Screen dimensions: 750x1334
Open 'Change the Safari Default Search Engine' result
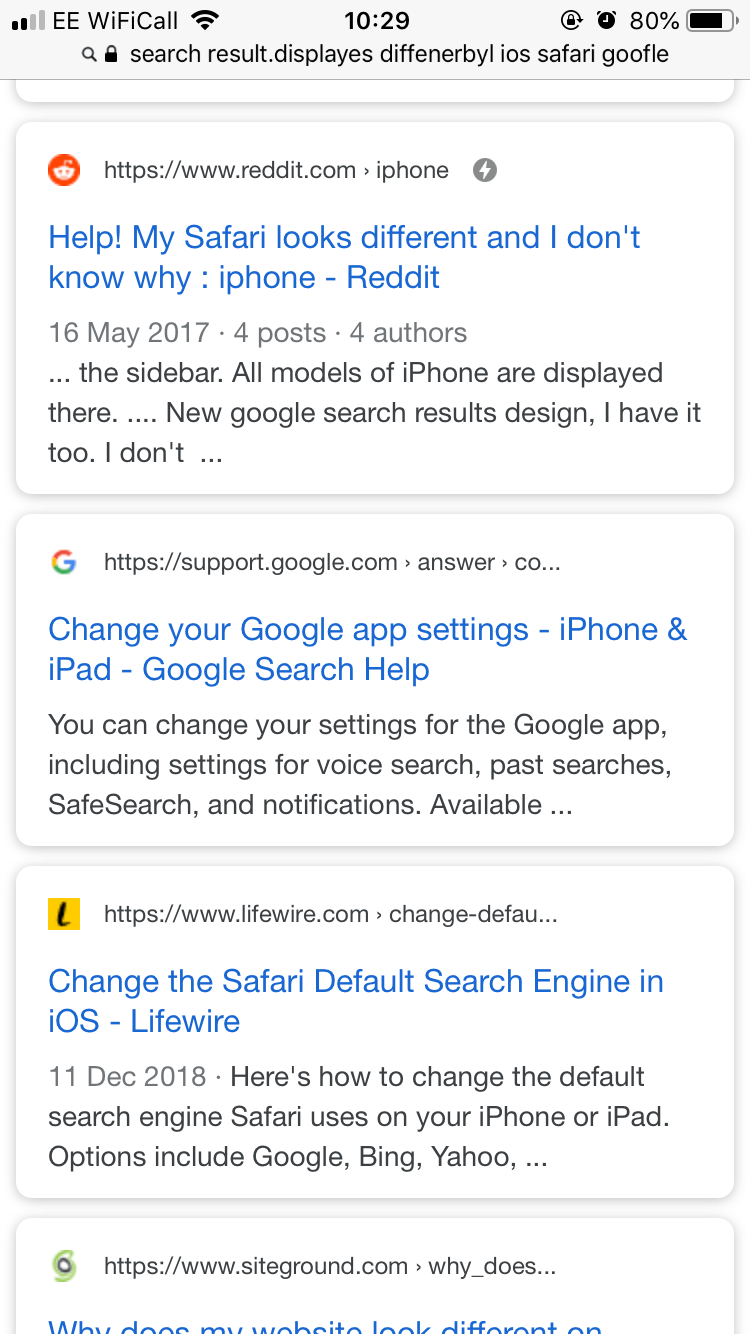click(355, 1001)
